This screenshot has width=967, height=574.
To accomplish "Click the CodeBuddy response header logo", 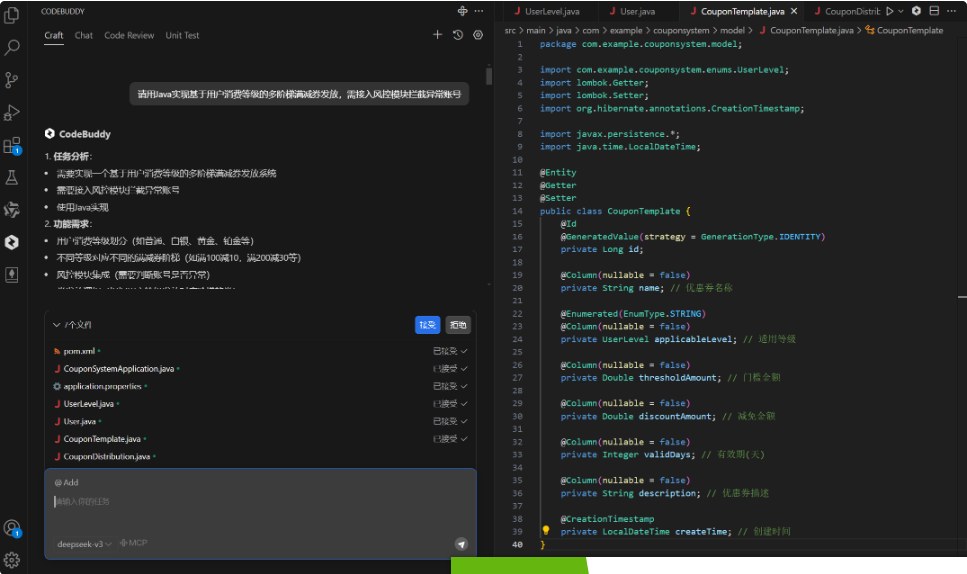I will (x=49, y=134).
